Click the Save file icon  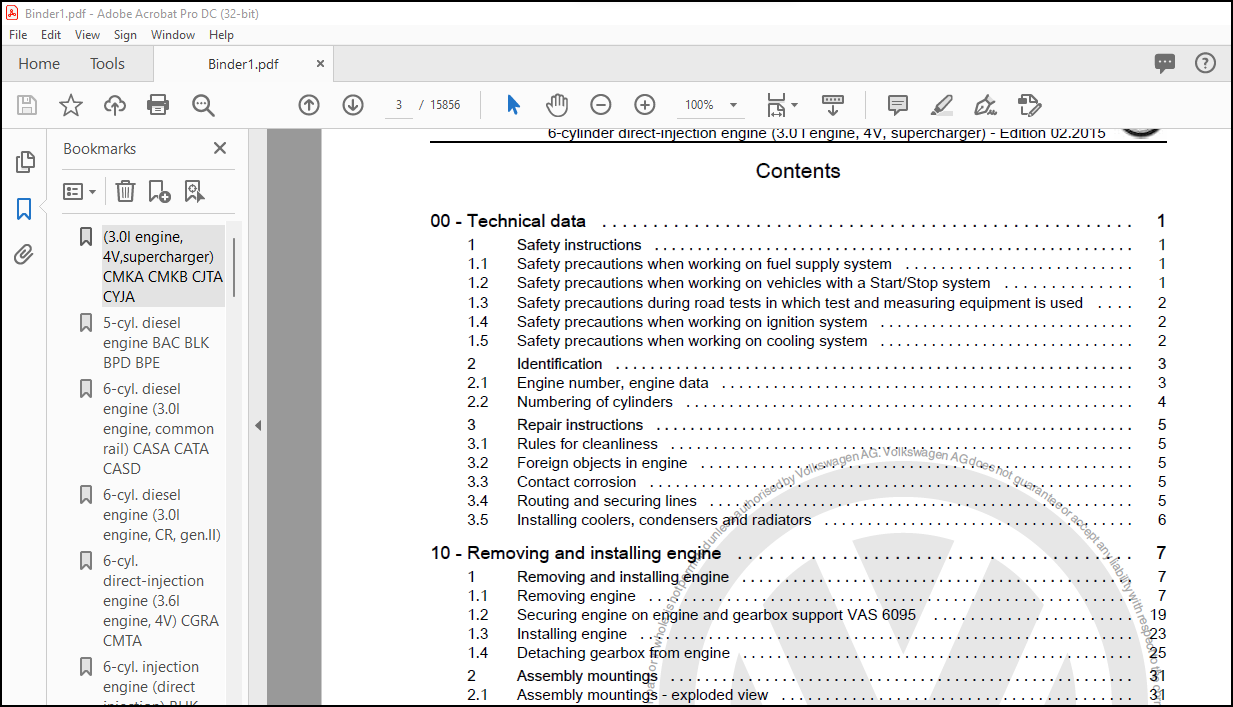[27, 105]
